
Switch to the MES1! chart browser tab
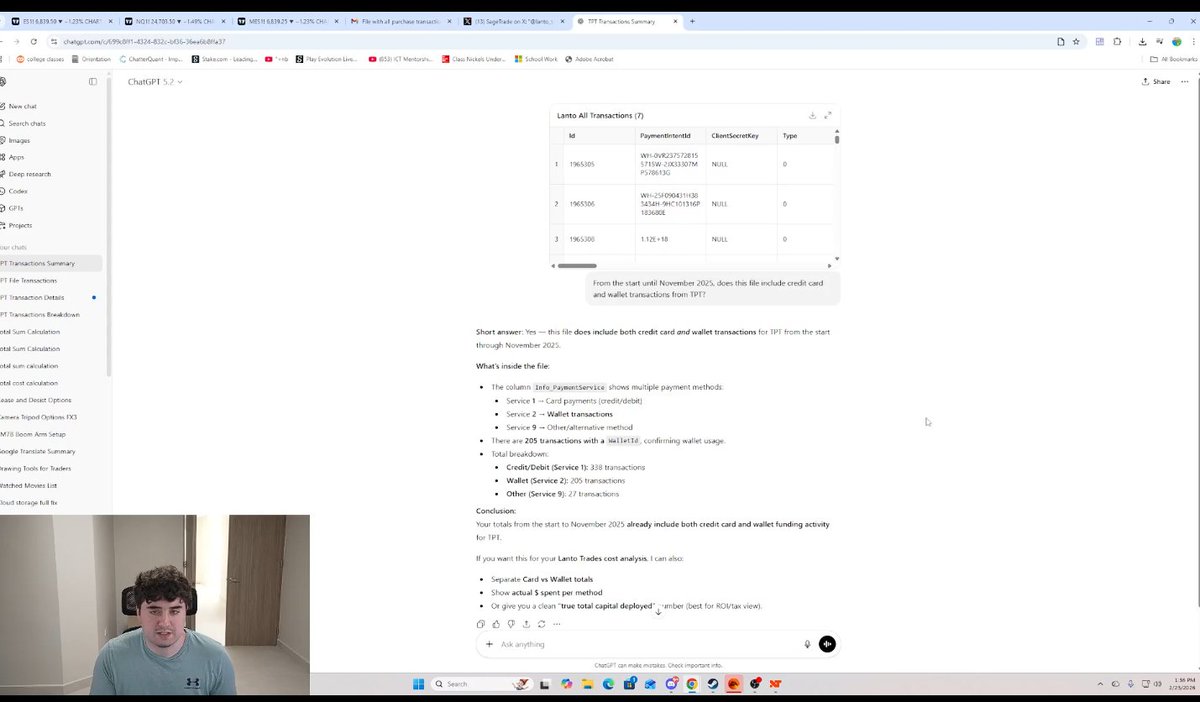pyautogui.click(x=289, y=21)
